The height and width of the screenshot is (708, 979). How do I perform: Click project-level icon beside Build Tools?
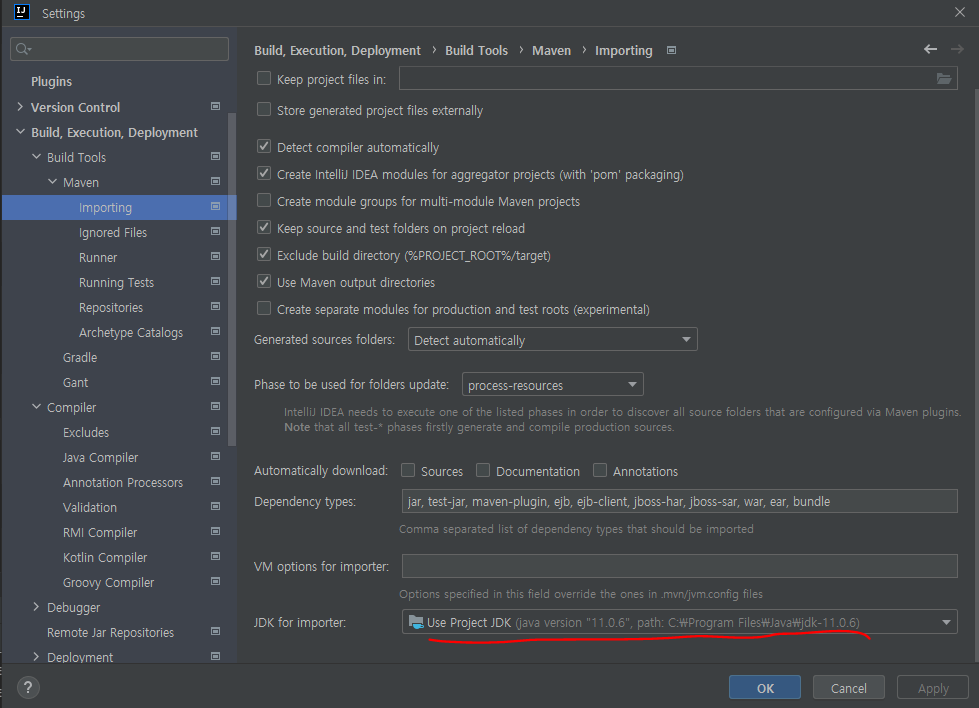pos(215,156)
